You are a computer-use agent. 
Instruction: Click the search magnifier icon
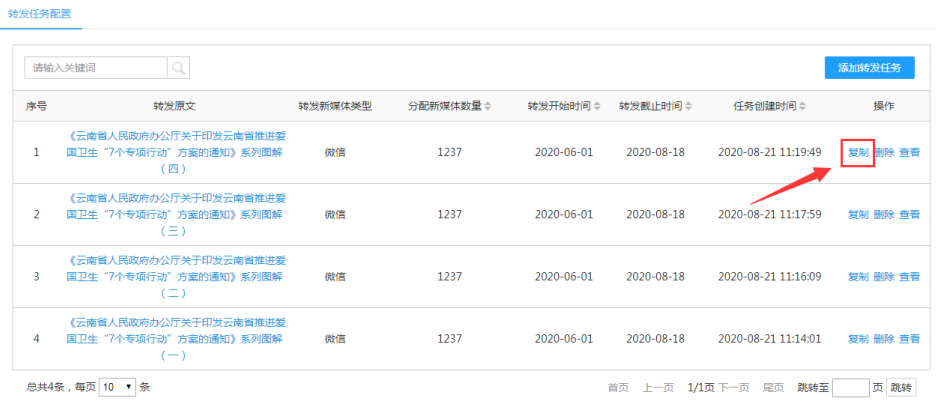tap(178, 68)
